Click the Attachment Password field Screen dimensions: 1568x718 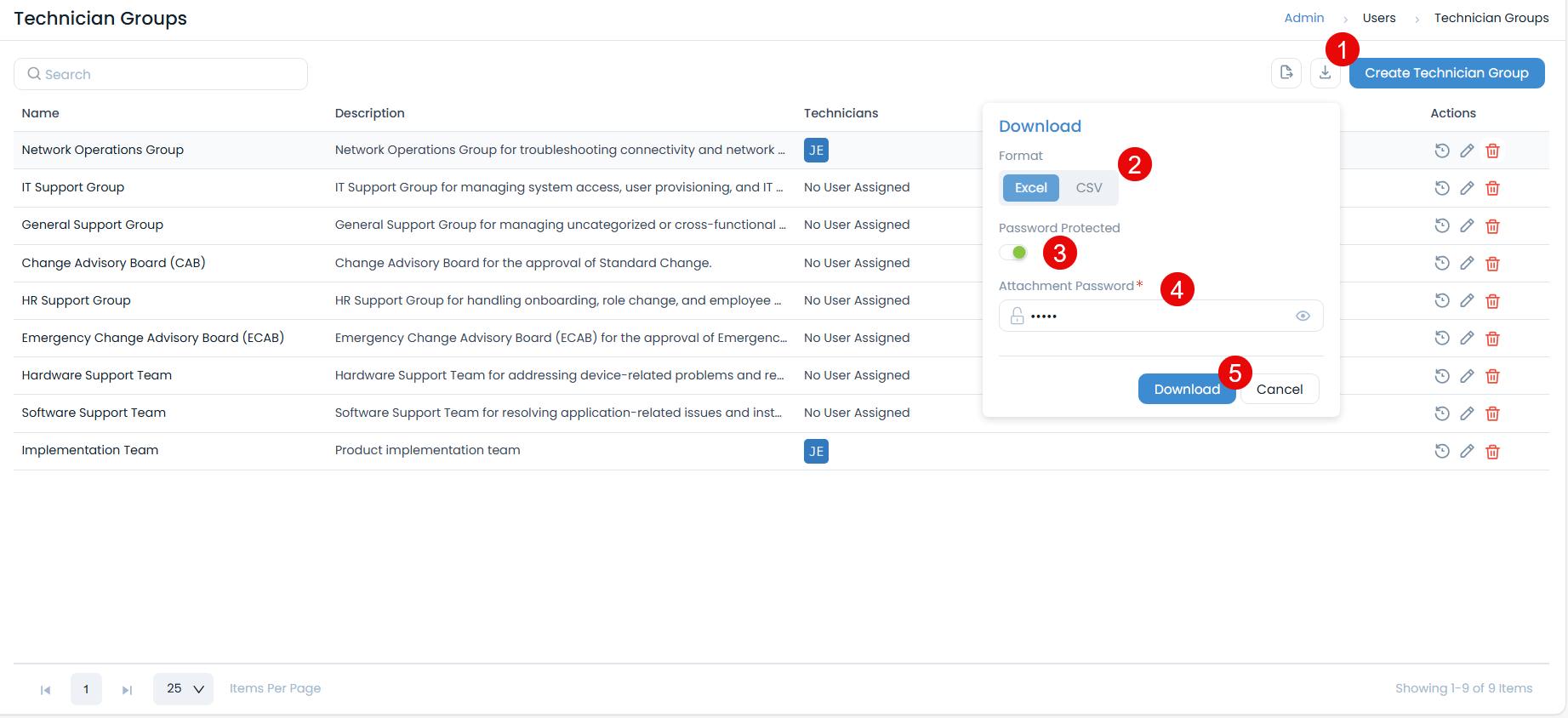pos(1157,316)
